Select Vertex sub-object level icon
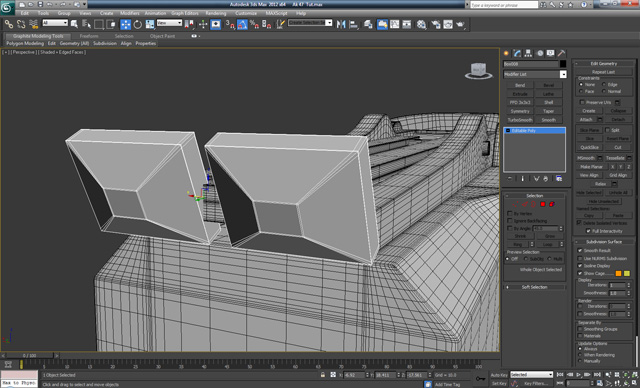Image resolution: width=640 pixels, height=388 pixels. click(x=516, y=204)
